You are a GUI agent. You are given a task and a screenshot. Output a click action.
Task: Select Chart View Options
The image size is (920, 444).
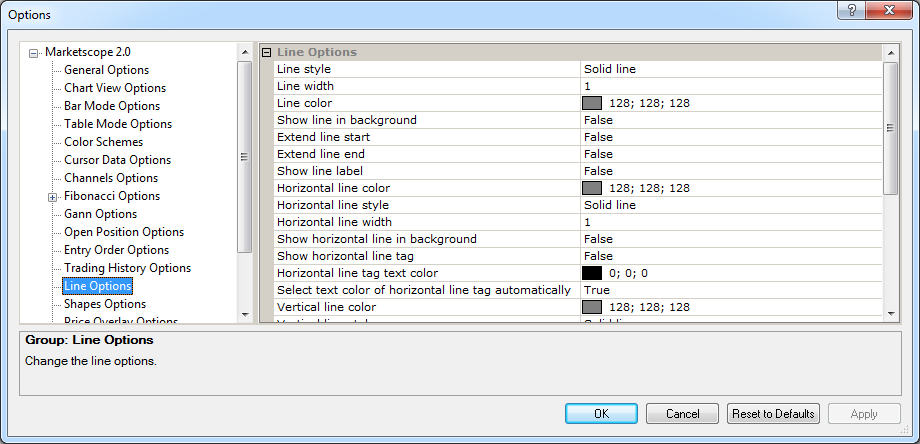115,88
